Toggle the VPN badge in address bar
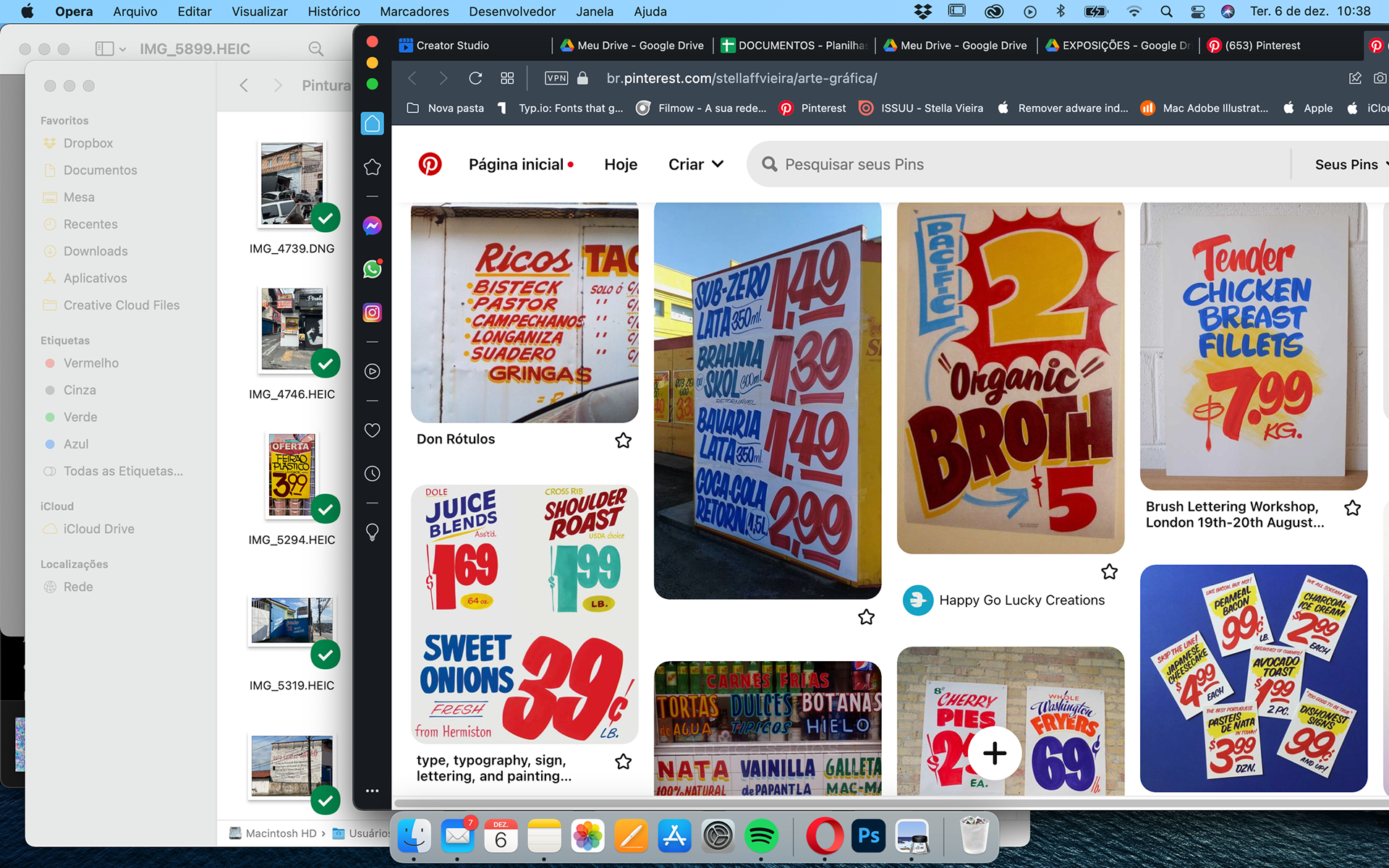The width and height of the screenshot is (1389, 868). (x=556, y=78)
